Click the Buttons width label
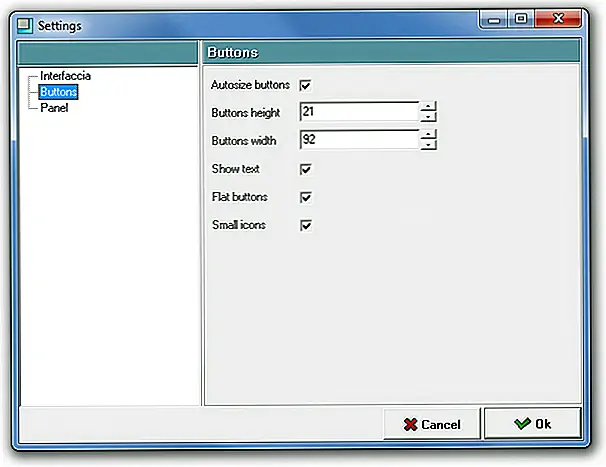This screenshot has width=606, height=467. point(244,141)
